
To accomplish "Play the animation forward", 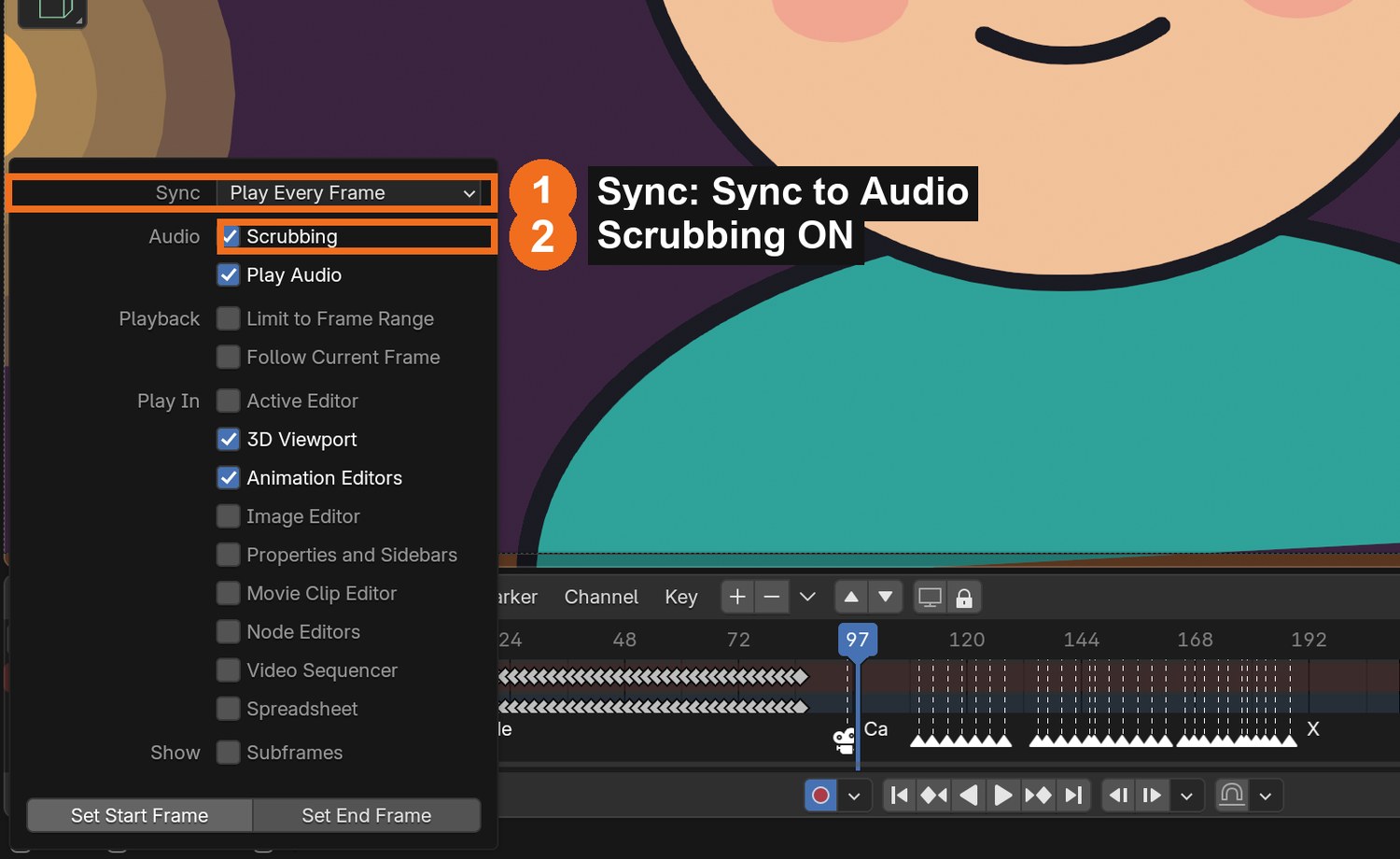I will 1003,796.
